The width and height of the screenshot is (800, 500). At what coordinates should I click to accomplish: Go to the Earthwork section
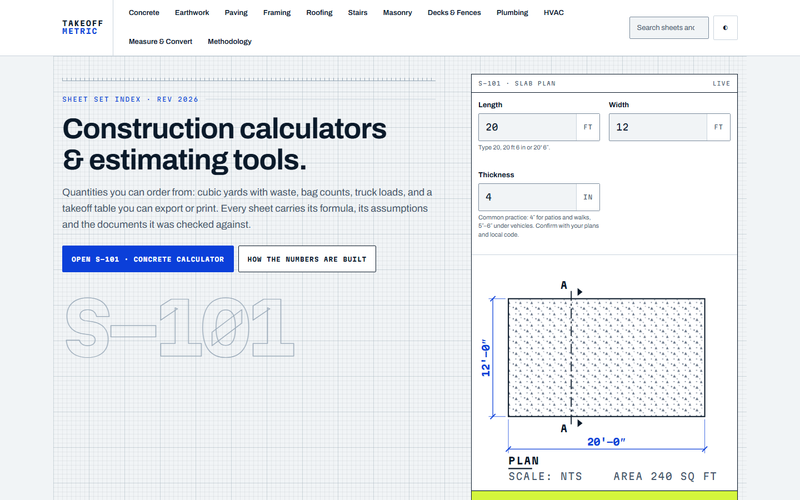(x=192, y=13)
